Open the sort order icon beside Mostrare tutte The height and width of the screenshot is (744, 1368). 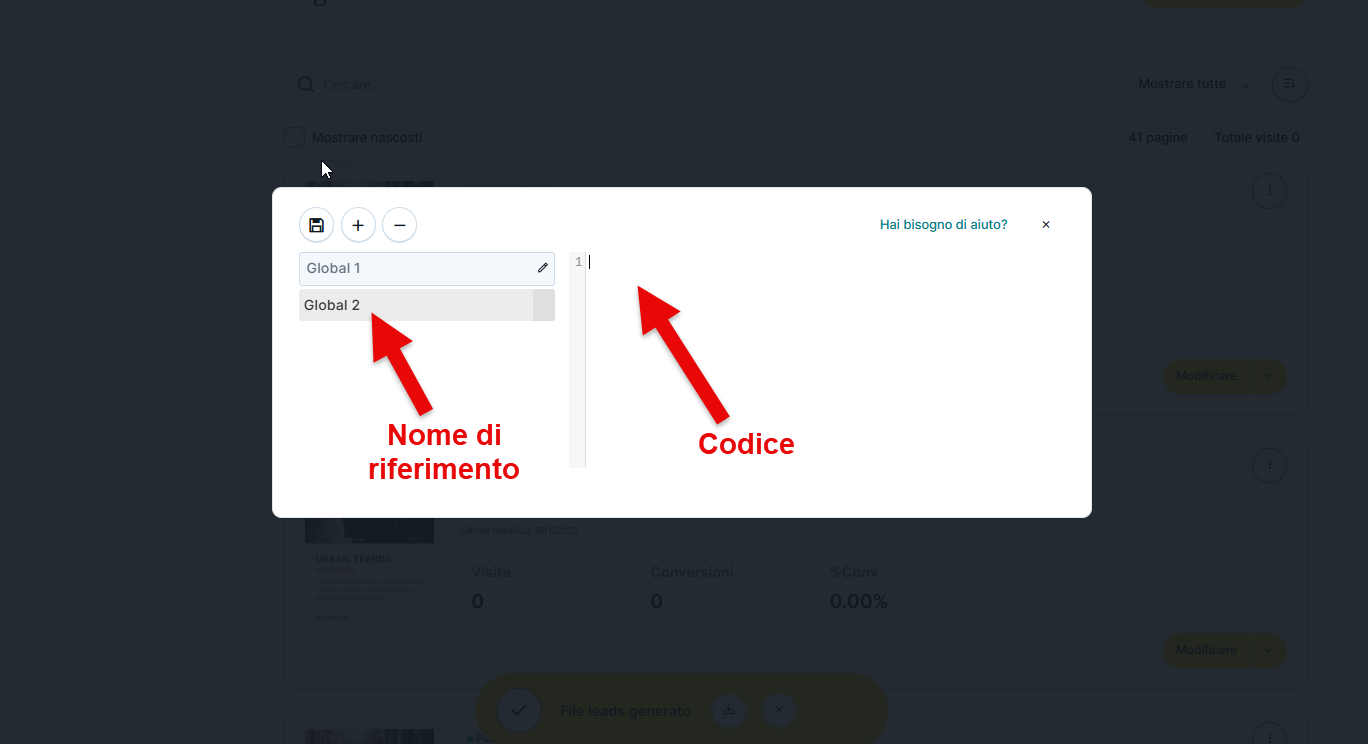(x=1289, y=84)
